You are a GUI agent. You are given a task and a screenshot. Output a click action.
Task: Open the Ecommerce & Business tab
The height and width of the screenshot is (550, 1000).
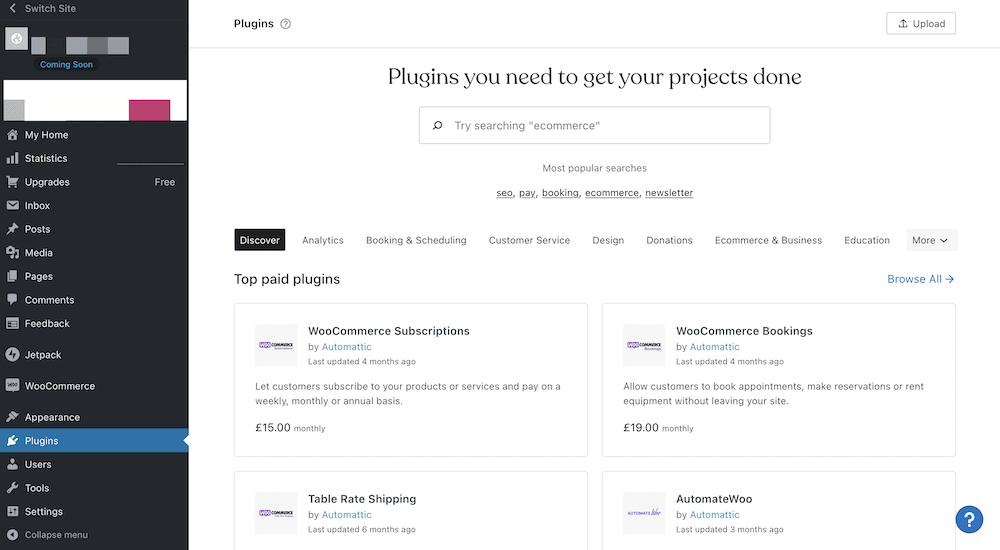[x=768, y=240]
